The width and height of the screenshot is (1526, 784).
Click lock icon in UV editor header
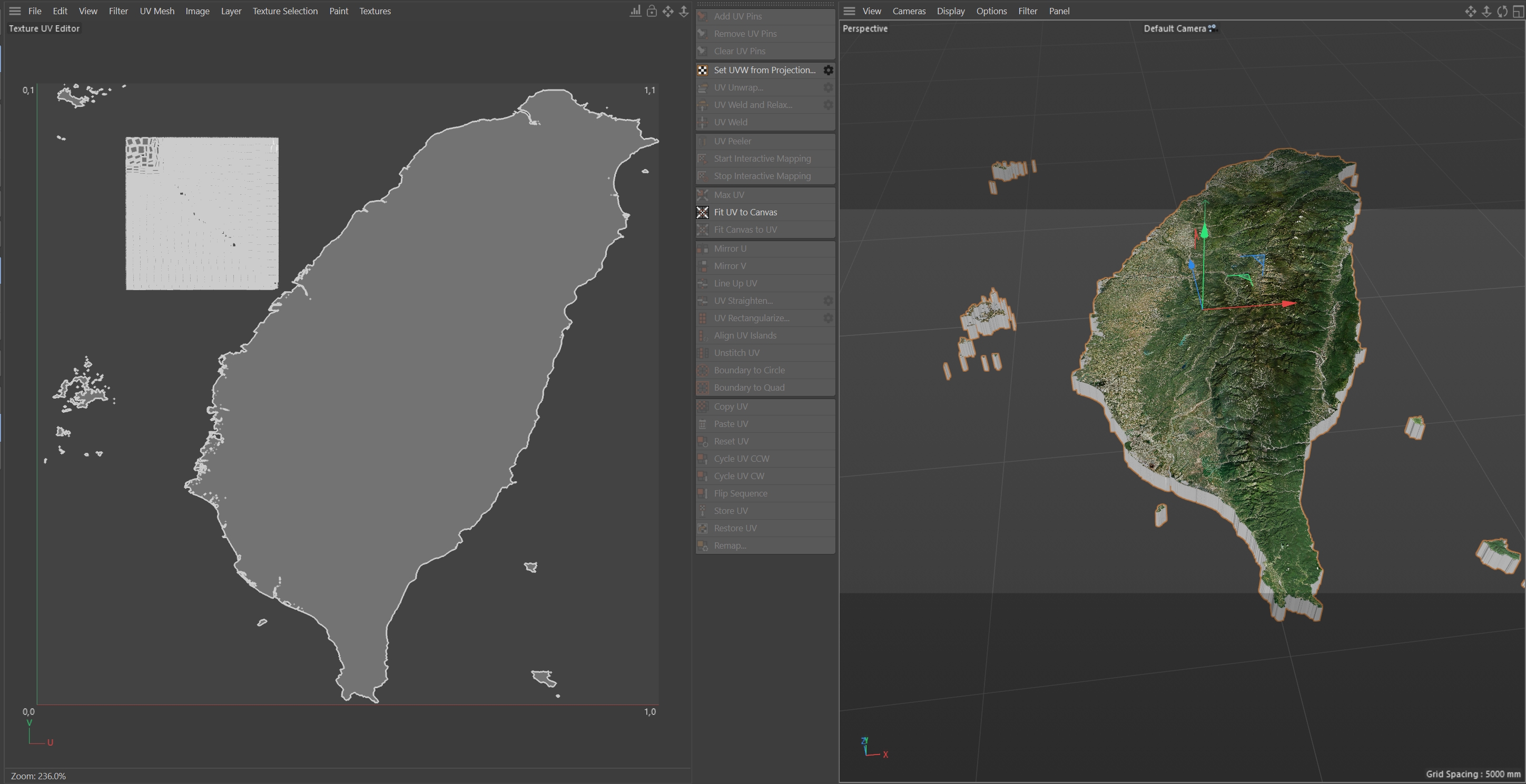coord(652,11)
